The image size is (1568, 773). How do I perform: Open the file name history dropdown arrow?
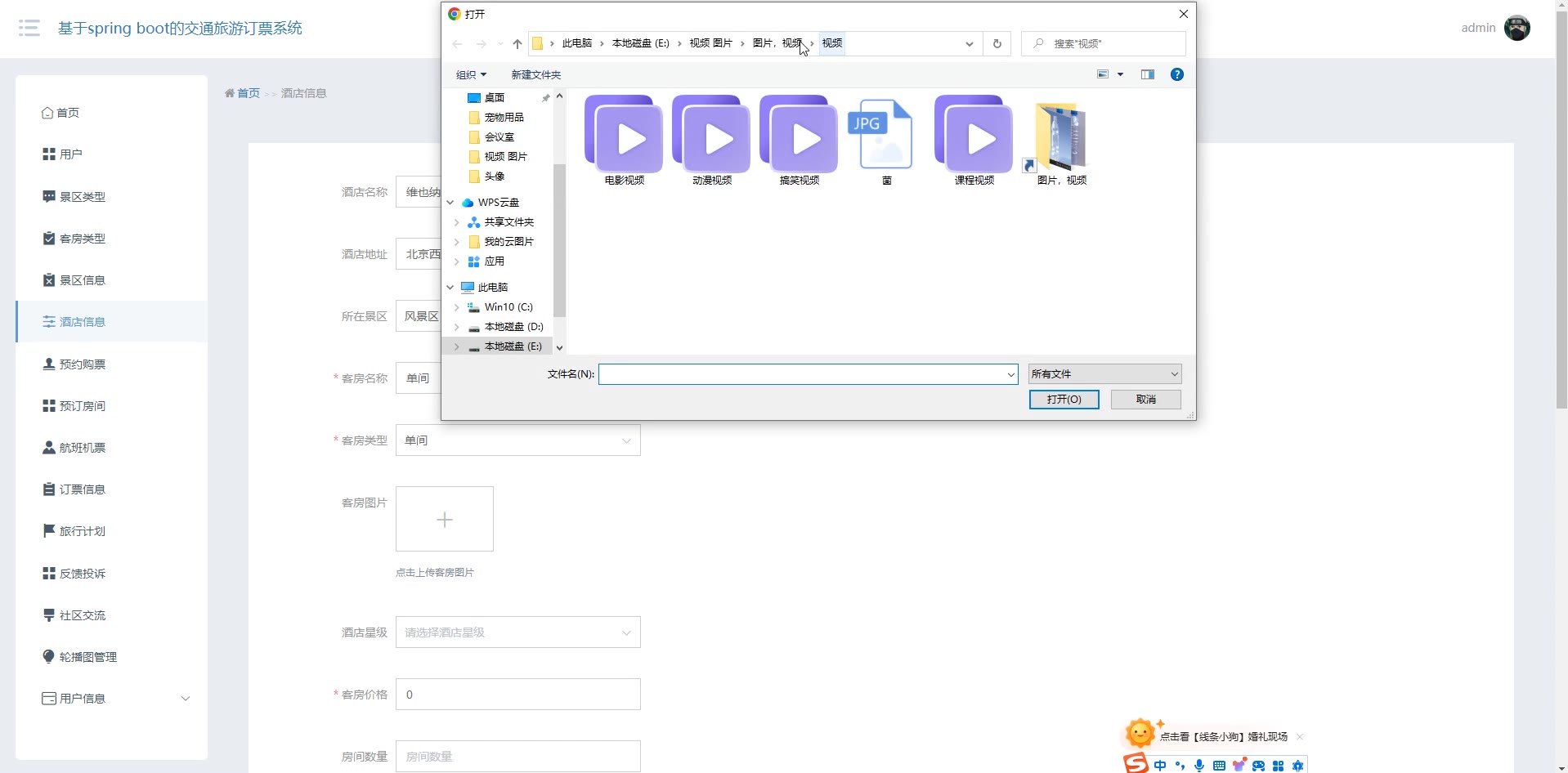(1010, 374)
